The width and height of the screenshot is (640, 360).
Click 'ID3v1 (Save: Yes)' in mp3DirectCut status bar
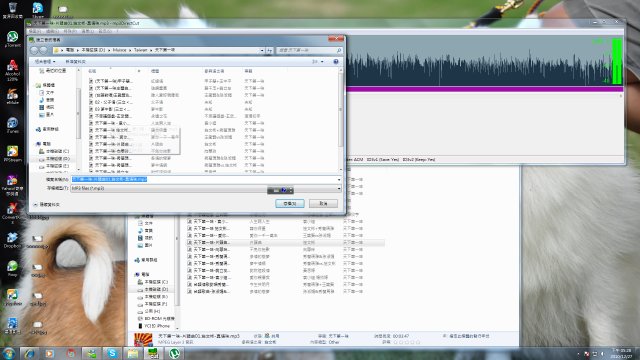coord(383,160)
